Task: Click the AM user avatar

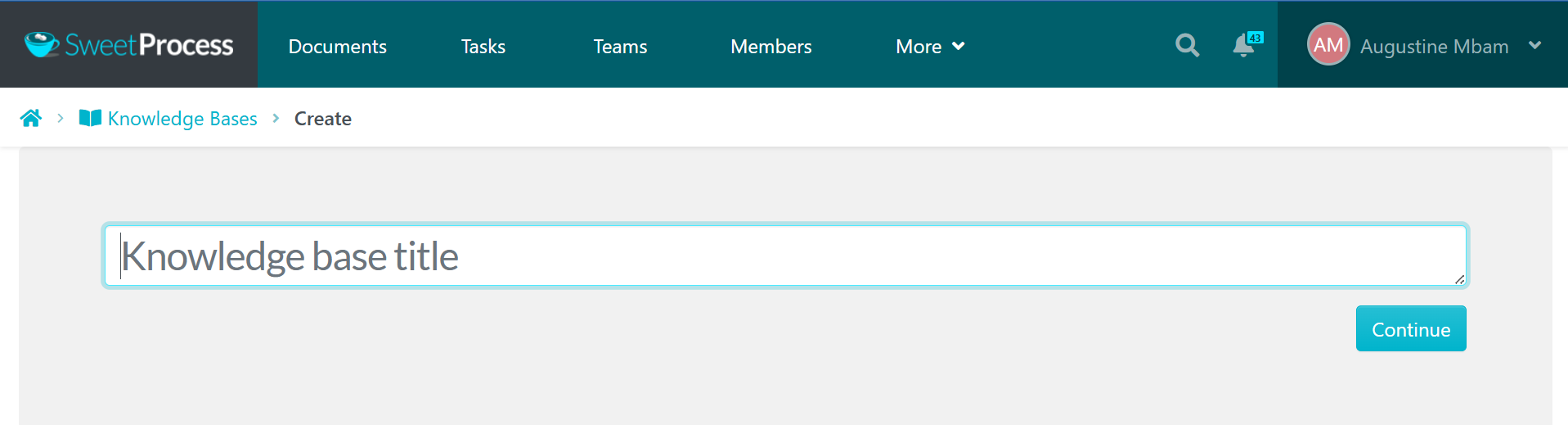Action: [x=1328, y=44]
